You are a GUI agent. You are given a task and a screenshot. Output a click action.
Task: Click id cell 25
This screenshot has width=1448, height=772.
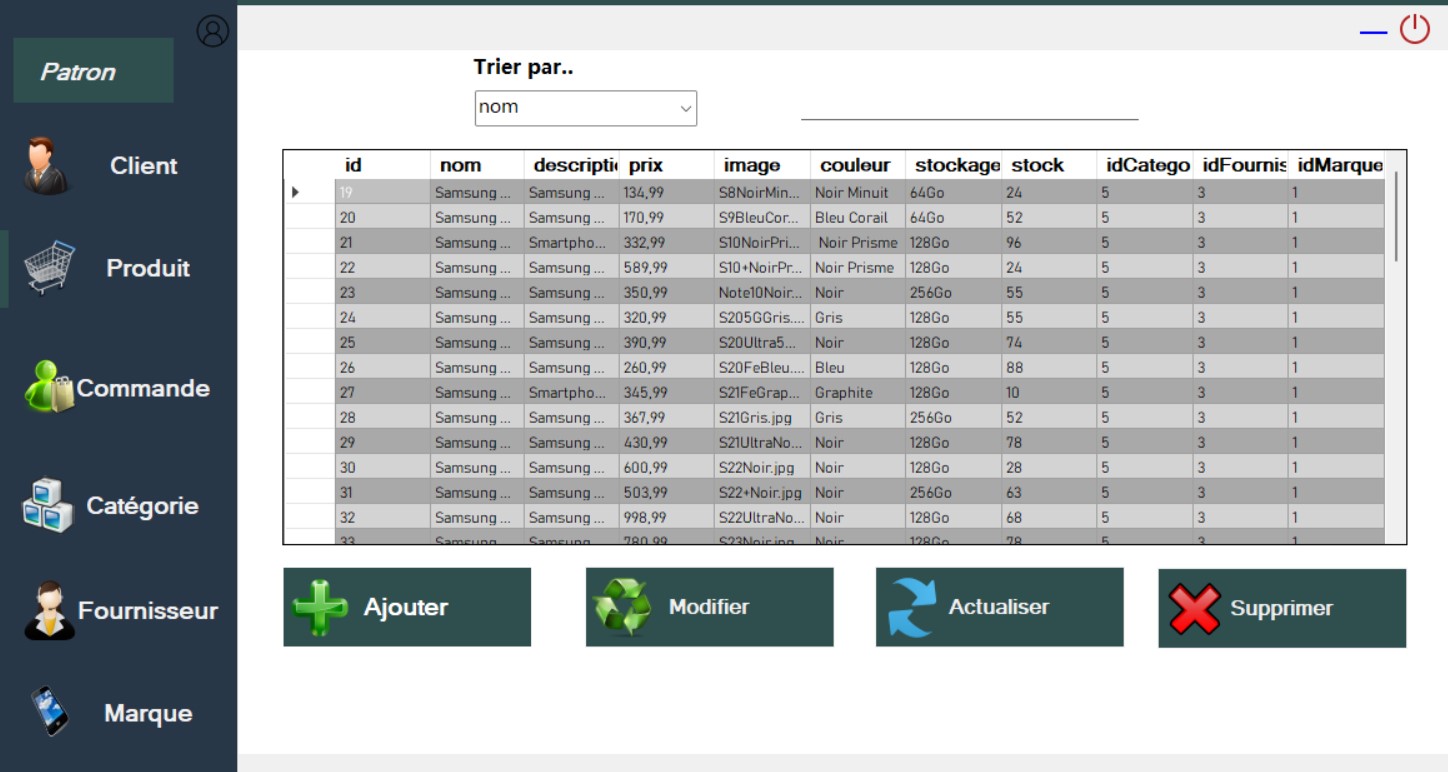pyautogui.click(x=383, y=342)
